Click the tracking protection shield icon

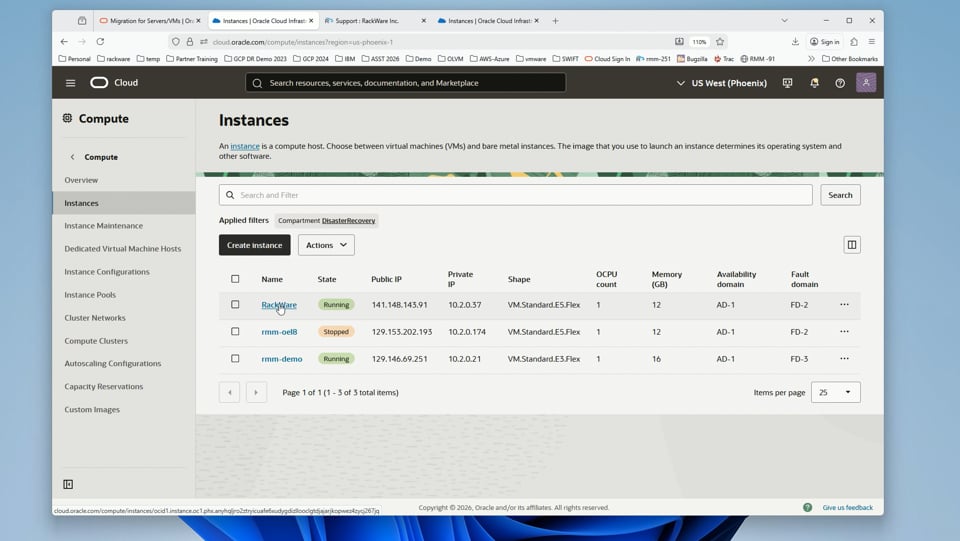[176, 42]
